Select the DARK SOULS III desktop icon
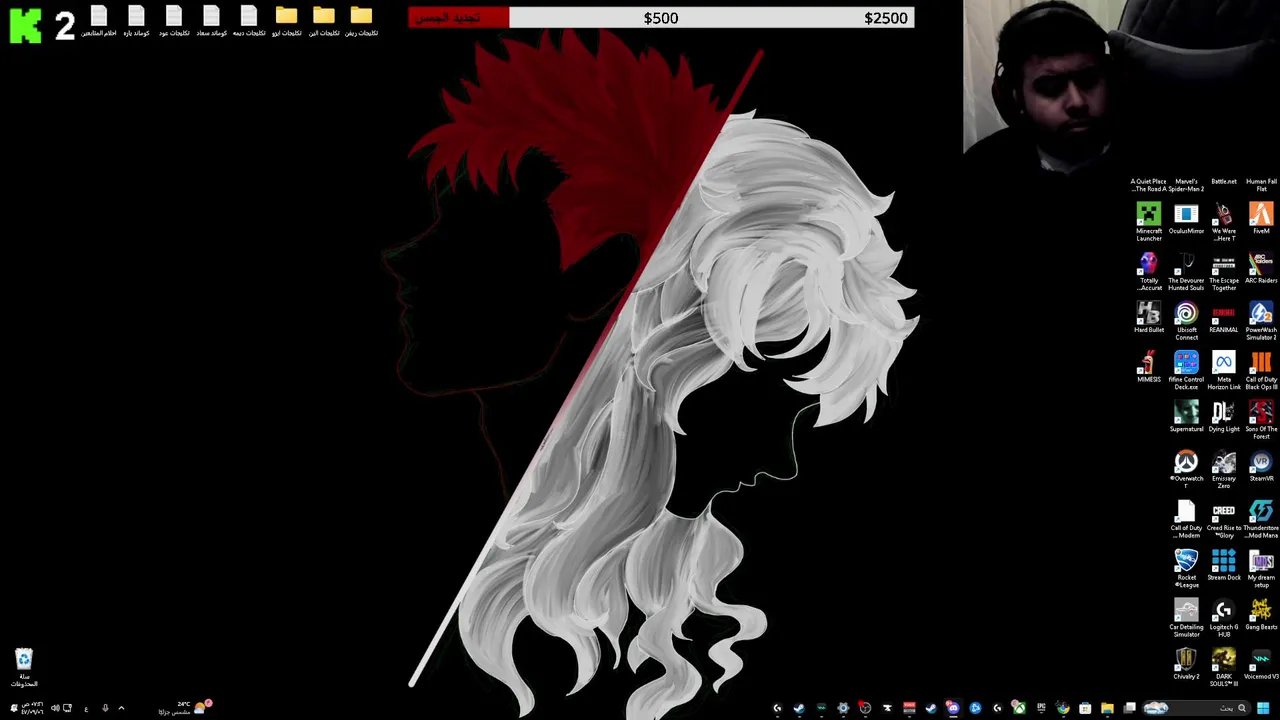1280x720 pixels. click(1223, 668)
